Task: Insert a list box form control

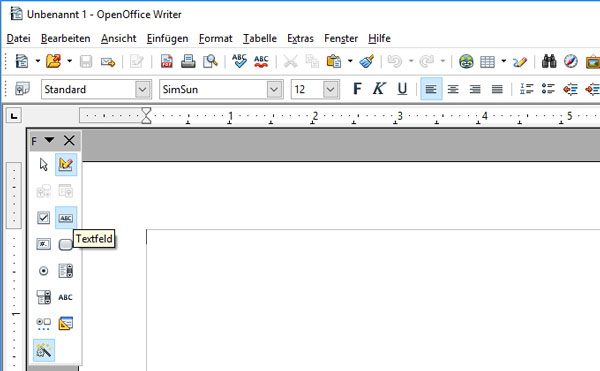Action: click(65, 271)
